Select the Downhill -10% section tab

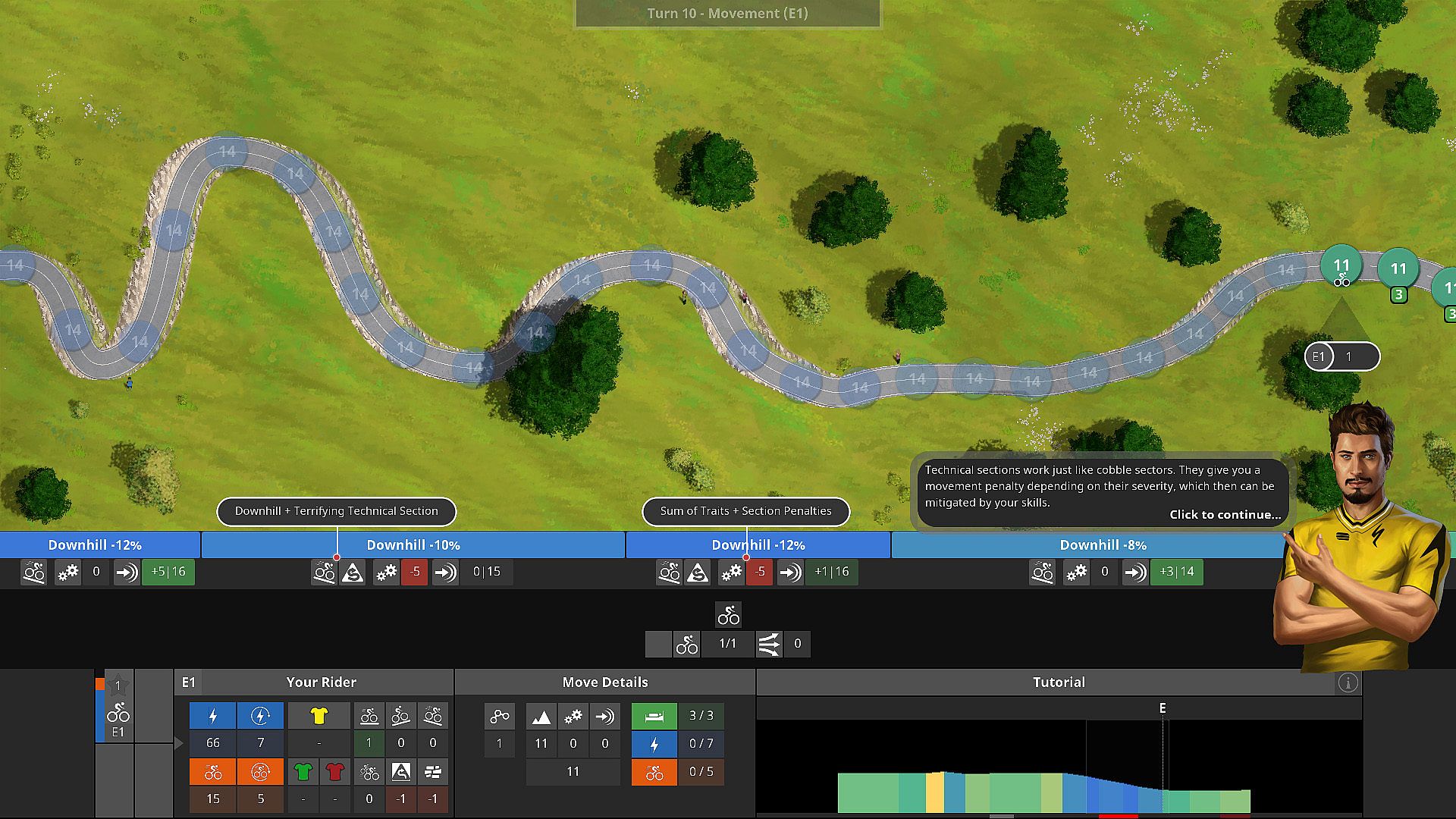(413, 545)
